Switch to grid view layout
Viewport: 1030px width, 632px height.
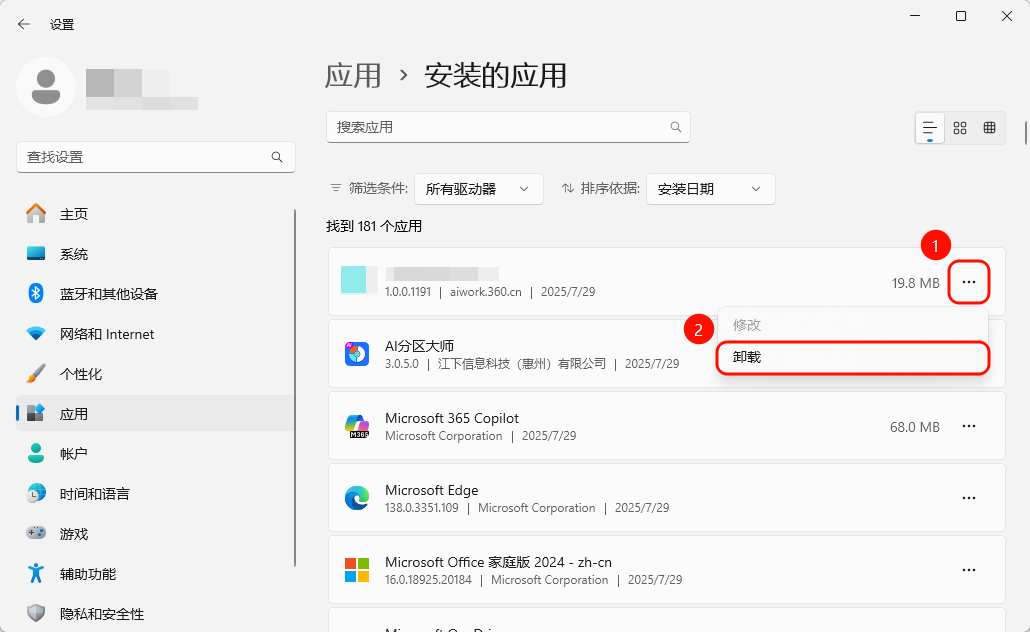tap(960, 127)
